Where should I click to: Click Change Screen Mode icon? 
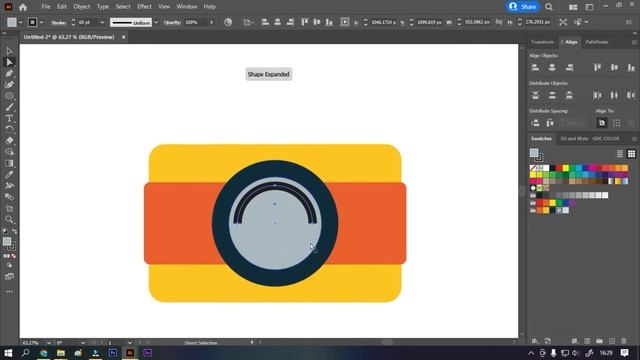[9, 277]
